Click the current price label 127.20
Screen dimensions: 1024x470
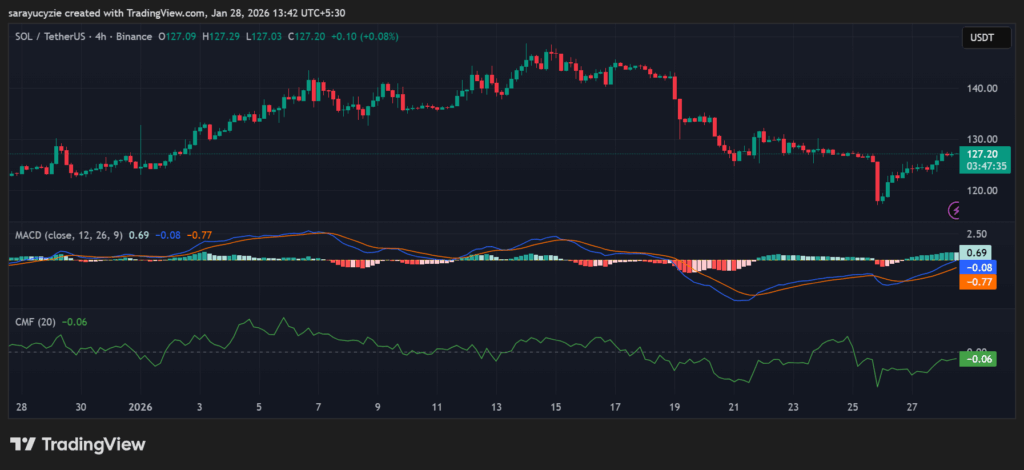click(984, 154)
